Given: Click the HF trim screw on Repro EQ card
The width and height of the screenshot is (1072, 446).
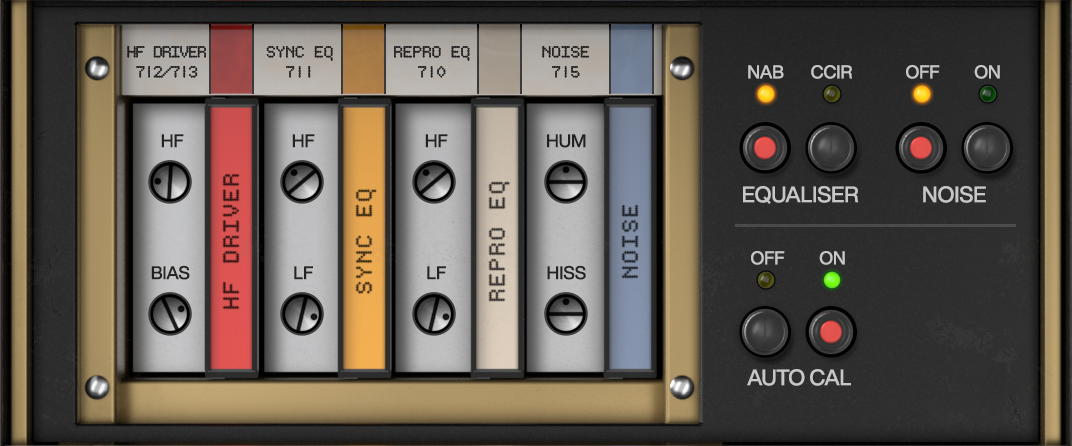Looking at the screenshot, I should [434, 182].
